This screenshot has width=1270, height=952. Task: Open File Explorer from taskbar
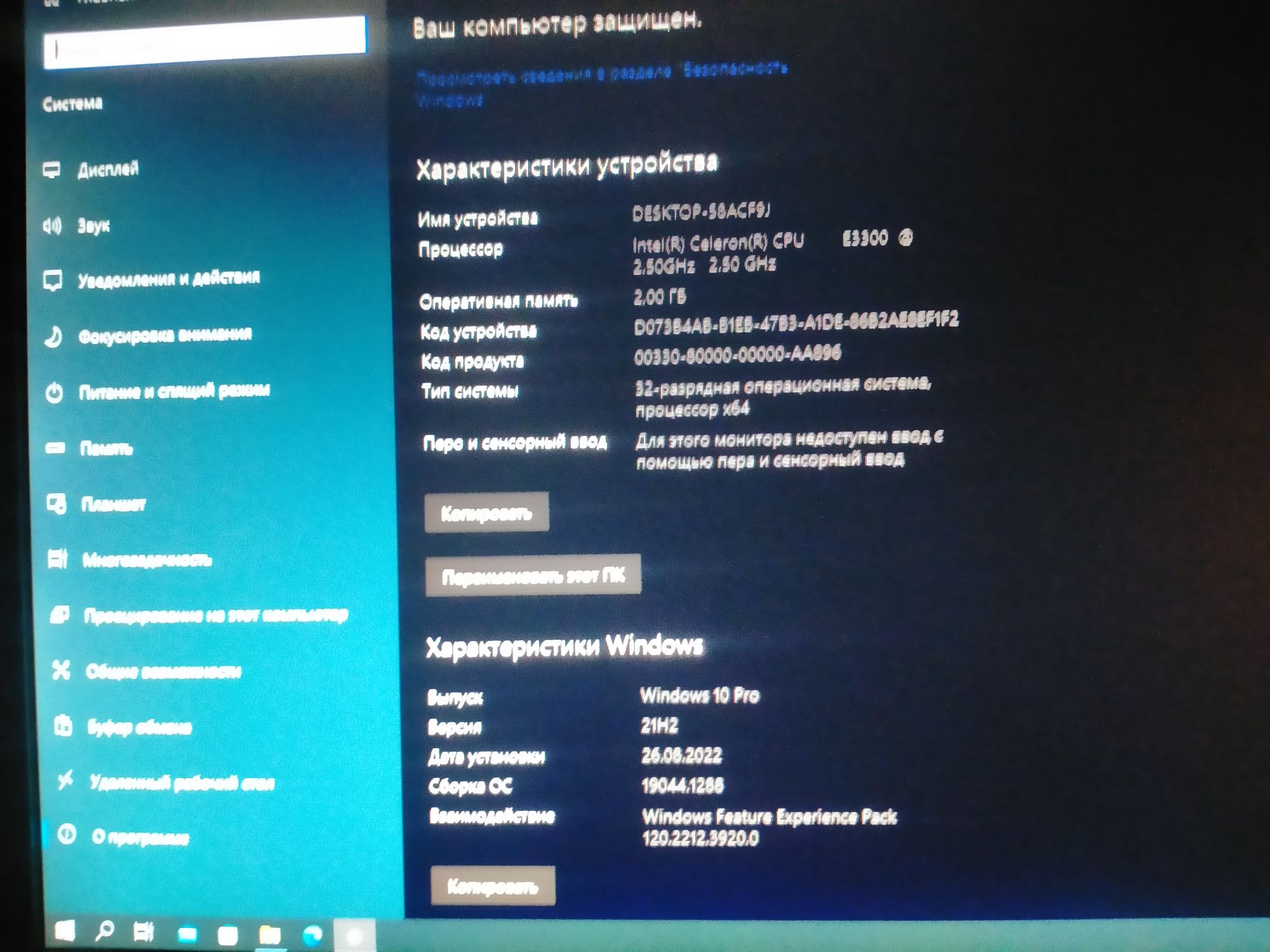point(270,935)
